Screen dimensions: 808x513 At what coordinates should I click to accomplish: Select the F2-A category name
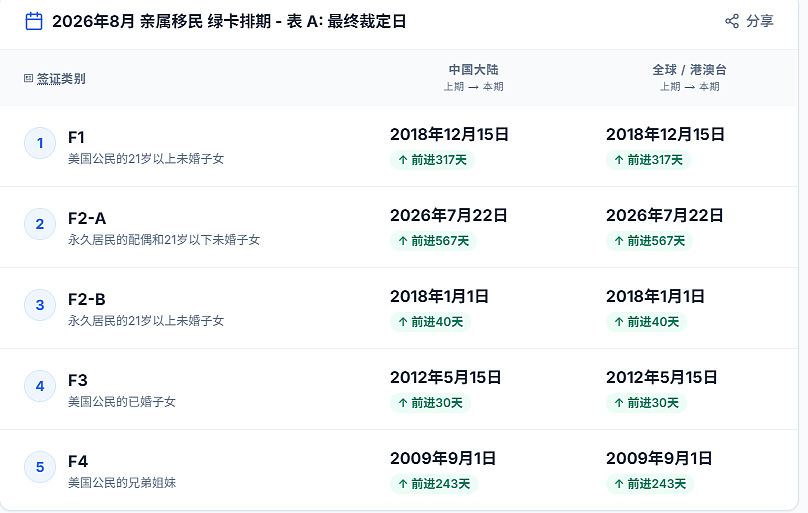click(x=87, y=218)
